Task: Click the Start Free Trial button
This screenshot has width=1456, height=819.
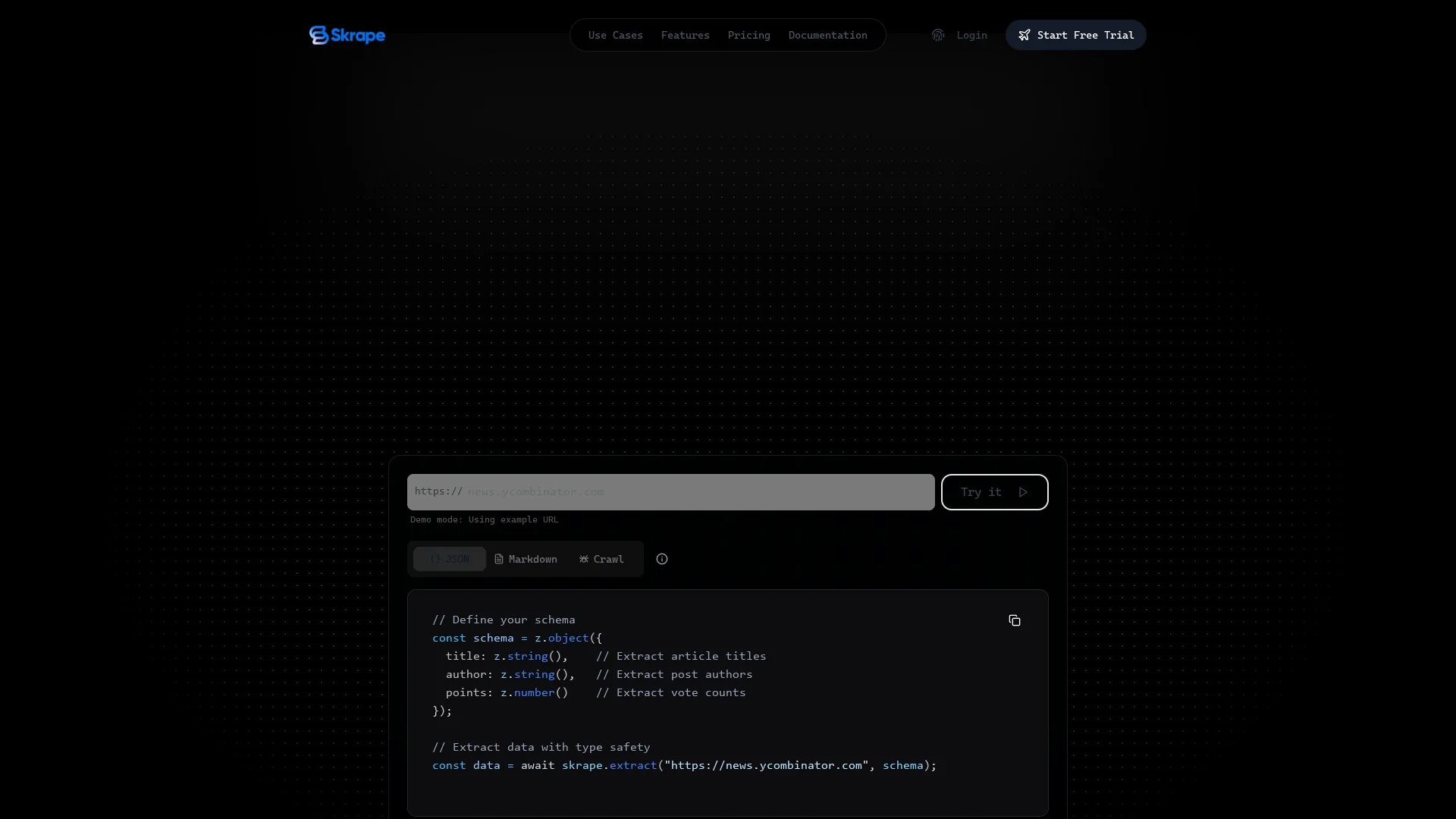Action: point(1075,35)
